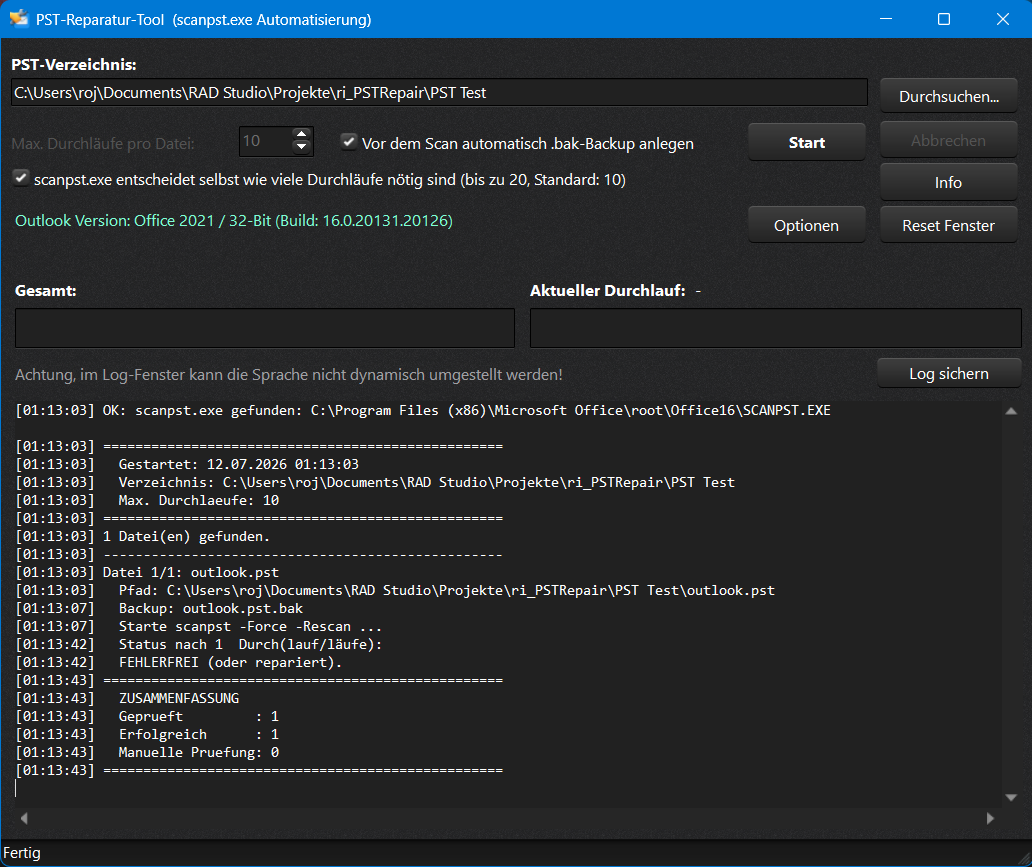The height and width of the screenshot is (867, 1032).
Task: Toggle automatic .bak-Backup checkbox
Action: [349, 142]
